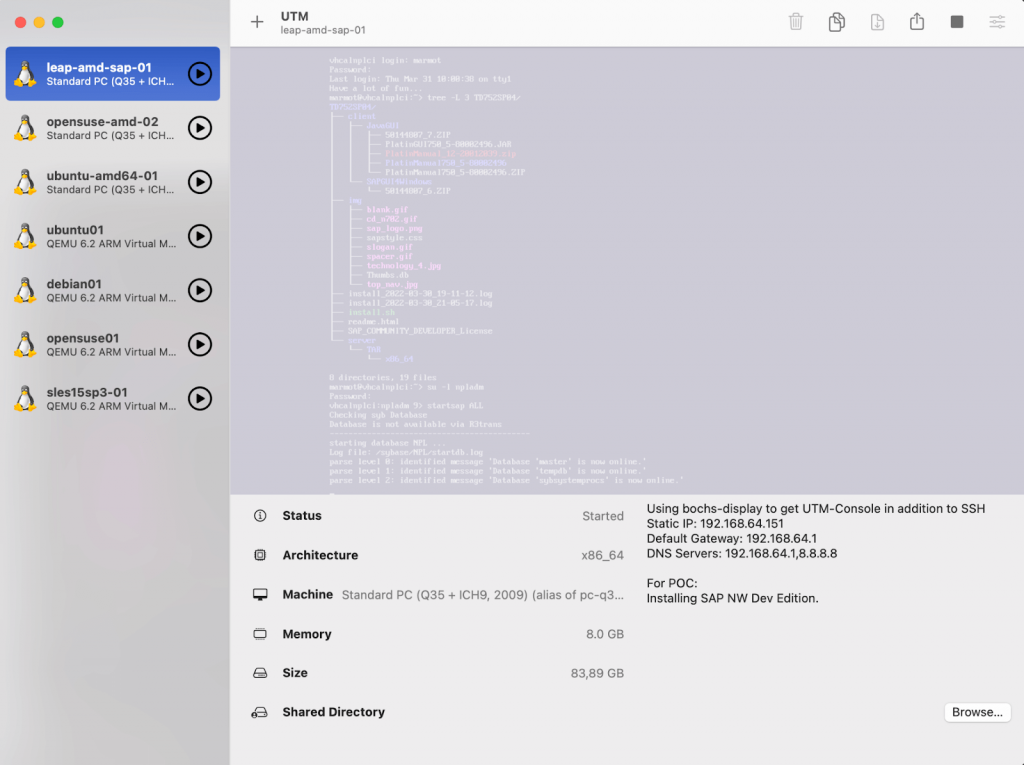Select the opensuse01 VM name in sidebar
This screenshot has height=765, width=1024.
[x=83, y=338]
